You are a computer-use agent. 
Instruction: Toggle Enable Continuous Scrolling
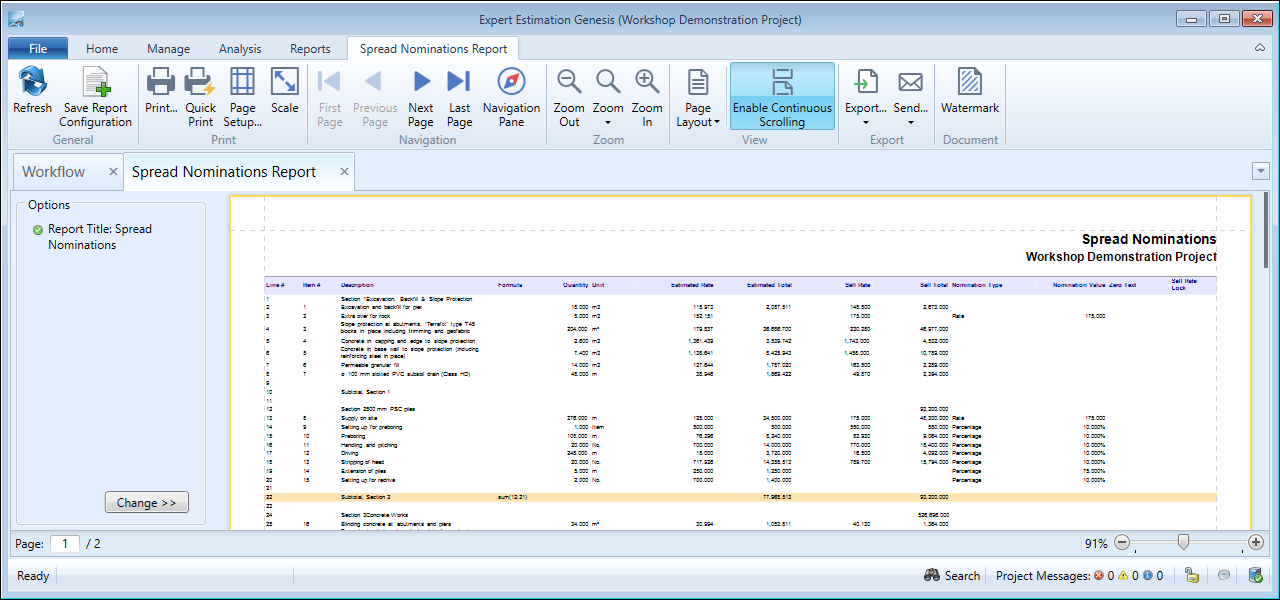(782, 96)
